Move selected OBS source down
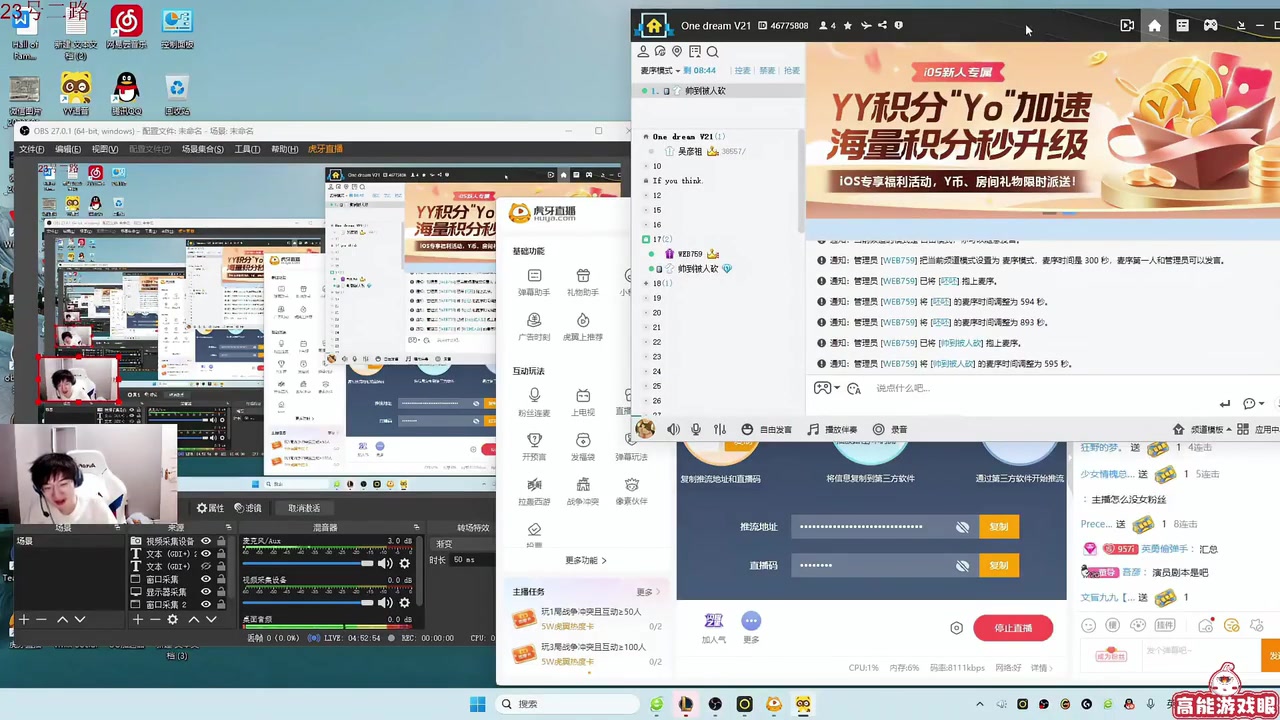Image resolution: width=1280 pixels, height=720 pixels. pyautogui.click(x=211, y=620)
